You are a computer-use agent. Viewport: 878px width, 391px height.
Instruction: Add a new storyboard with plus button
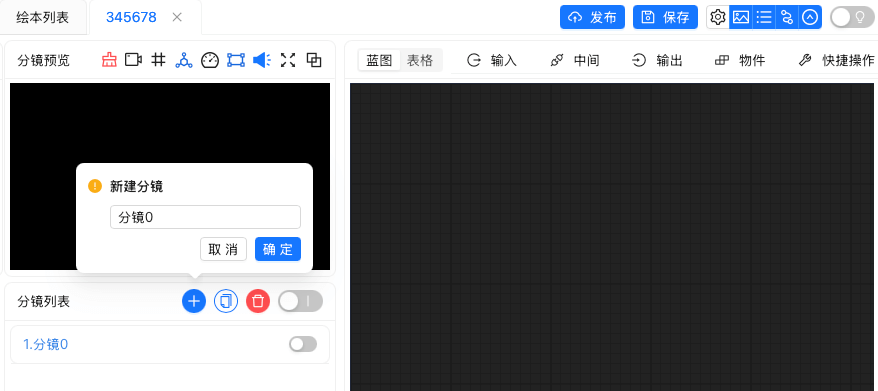click(x=194, y=301)
